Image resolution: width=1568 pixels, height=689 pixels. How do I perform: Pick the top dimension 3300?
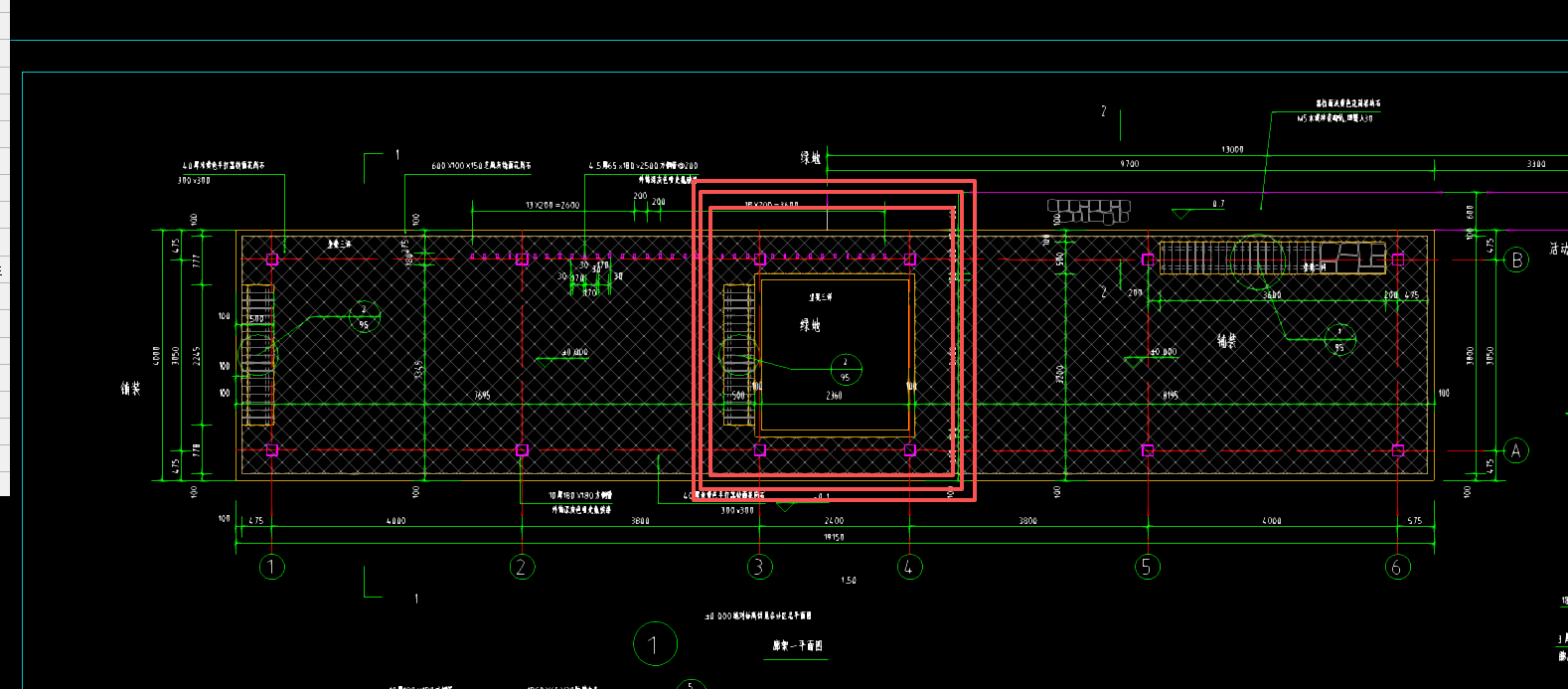[x=1536, y=164]
